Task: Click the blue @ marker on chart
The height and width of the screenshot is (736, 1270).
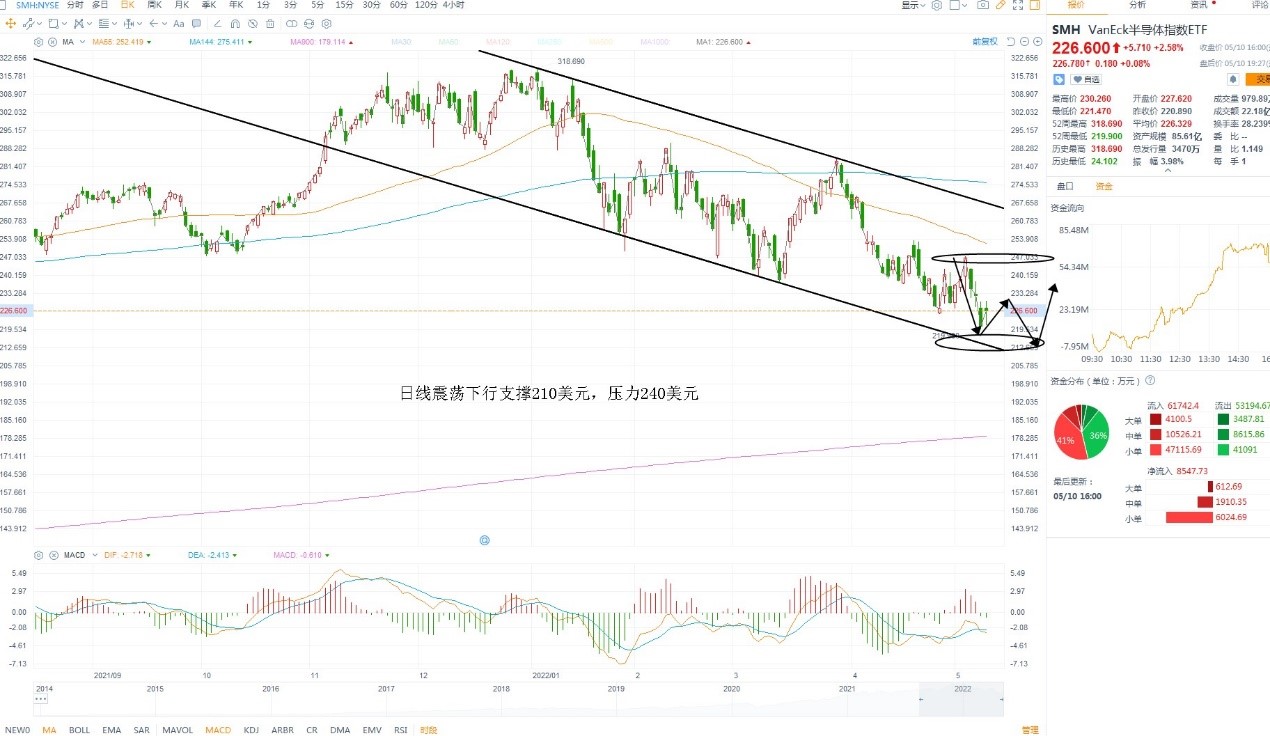Action: point(484,539)
